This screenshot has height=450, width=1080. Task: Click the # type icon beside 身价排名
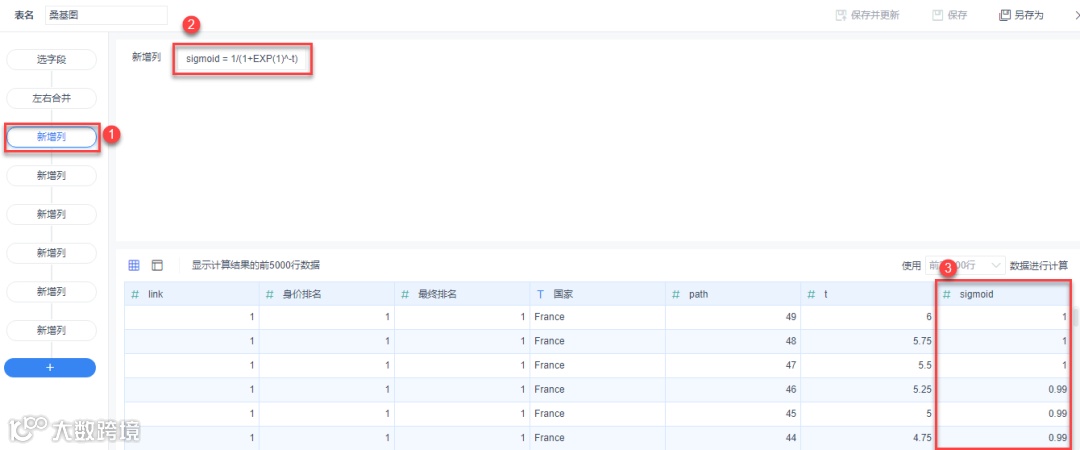(270, 294)
